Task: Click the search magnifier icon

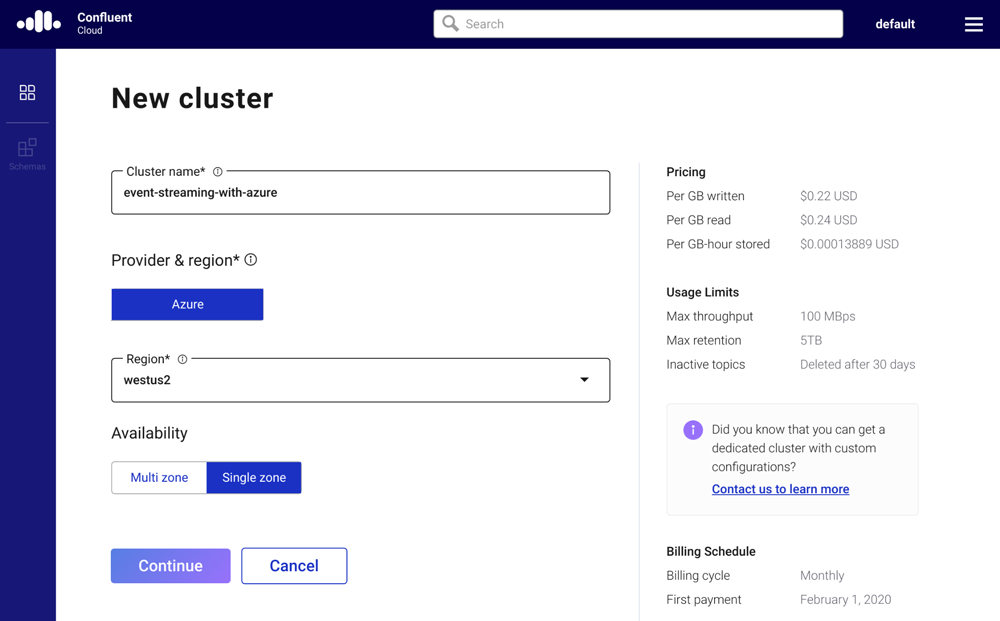Action: [450, 24]
